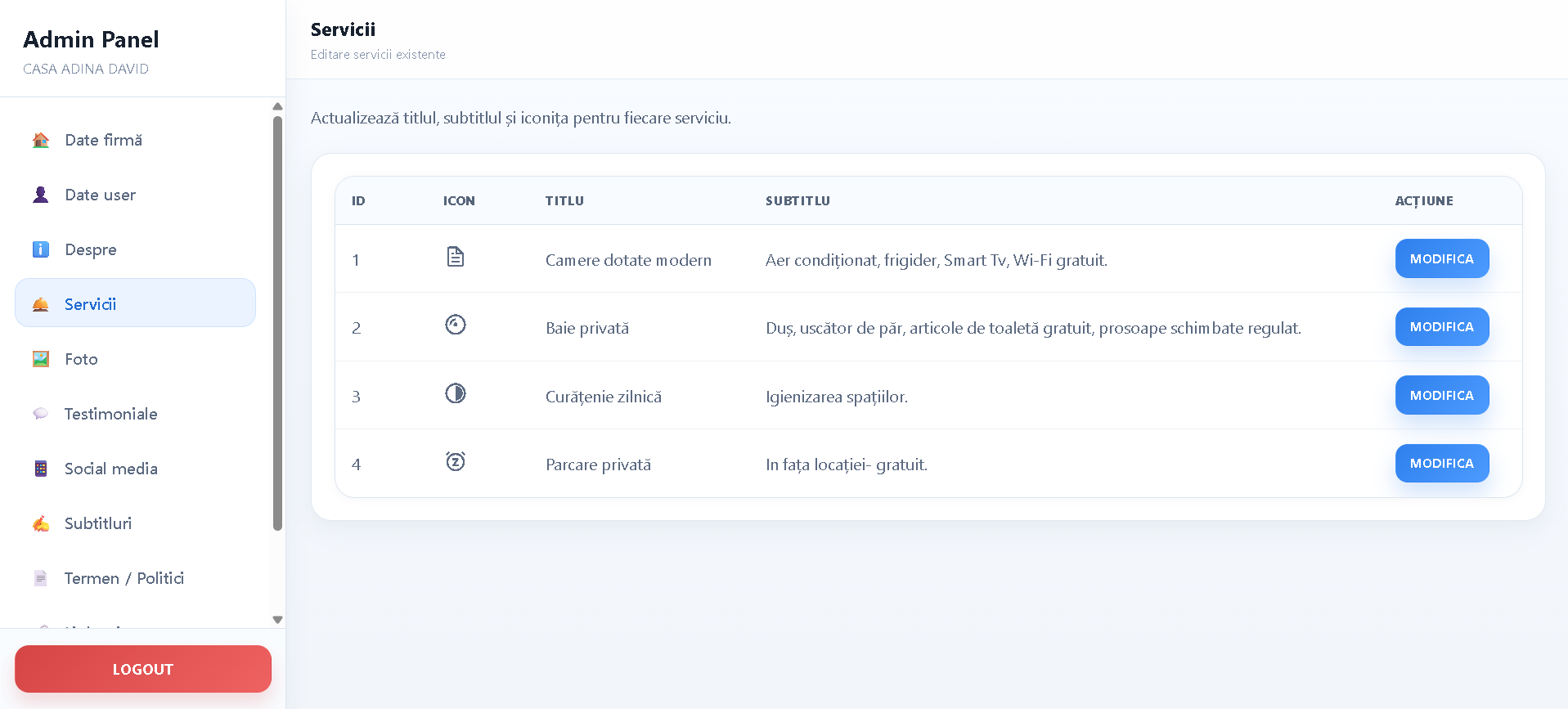Click the picture icon beside Foto
The width and height of the screenshot is (1568, 709).
coord(41,359)
